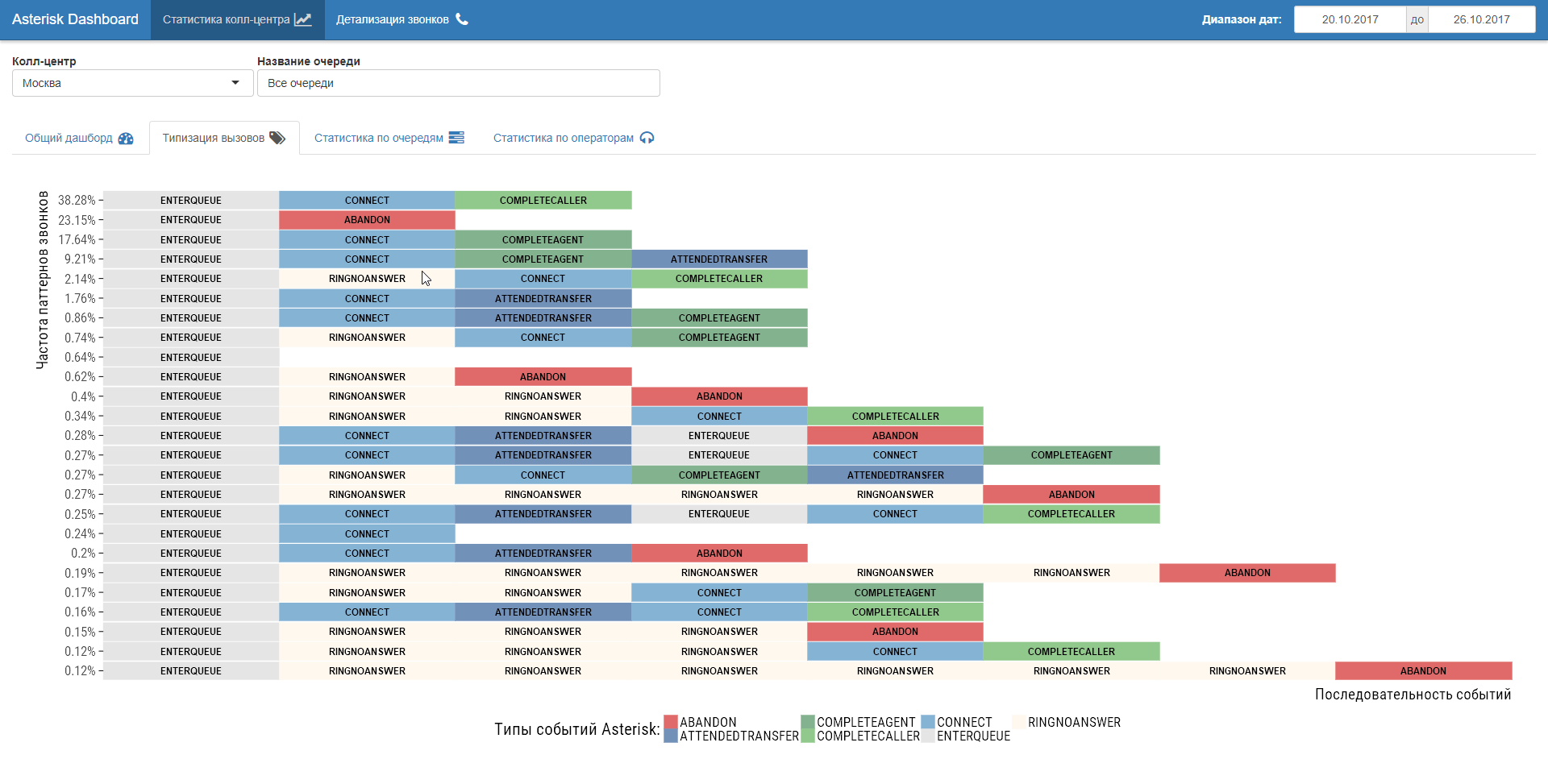This screenshot has width=1548, height=784.
Task: Switch to the Общий дашборд tab
Action: pos(79,138)
